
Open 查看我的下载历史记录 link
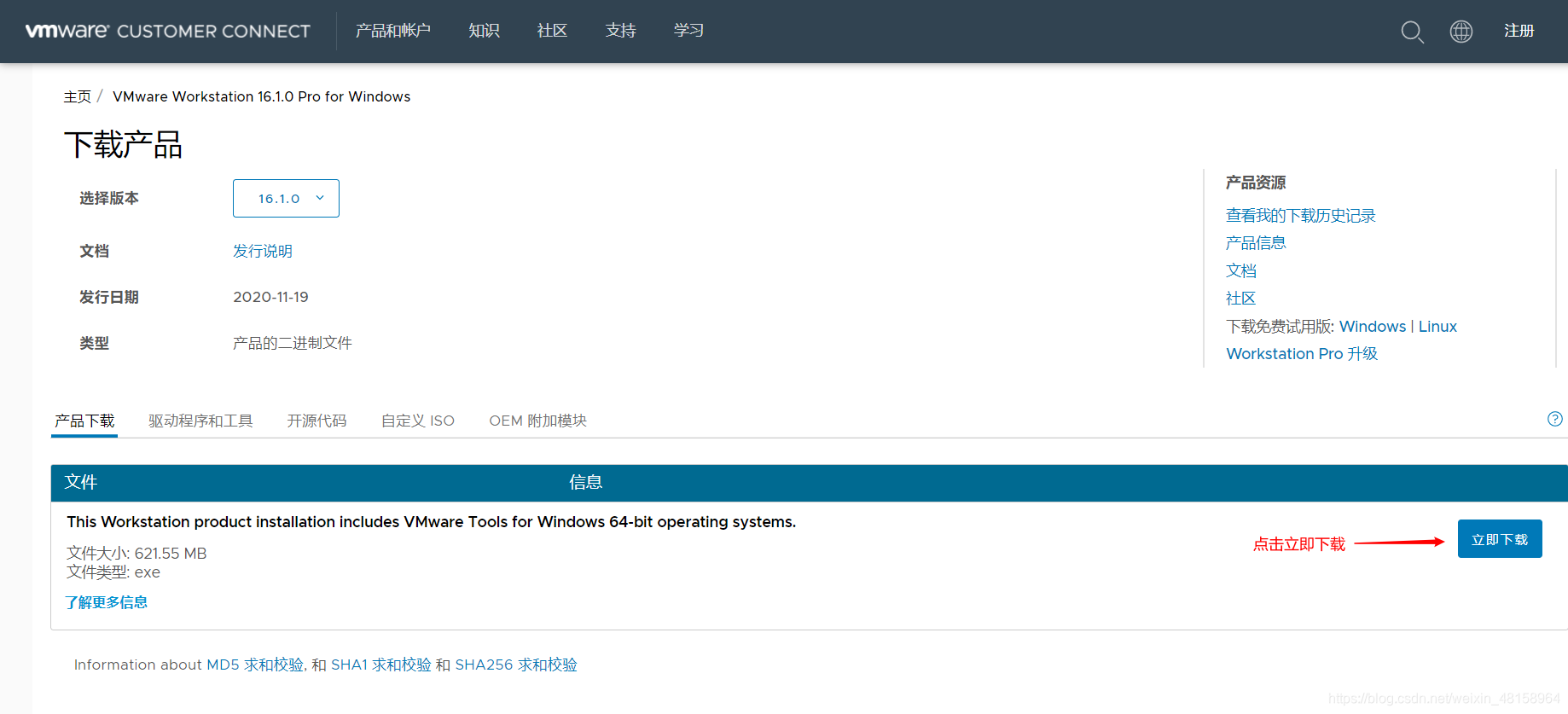(x=1300, y=216)
